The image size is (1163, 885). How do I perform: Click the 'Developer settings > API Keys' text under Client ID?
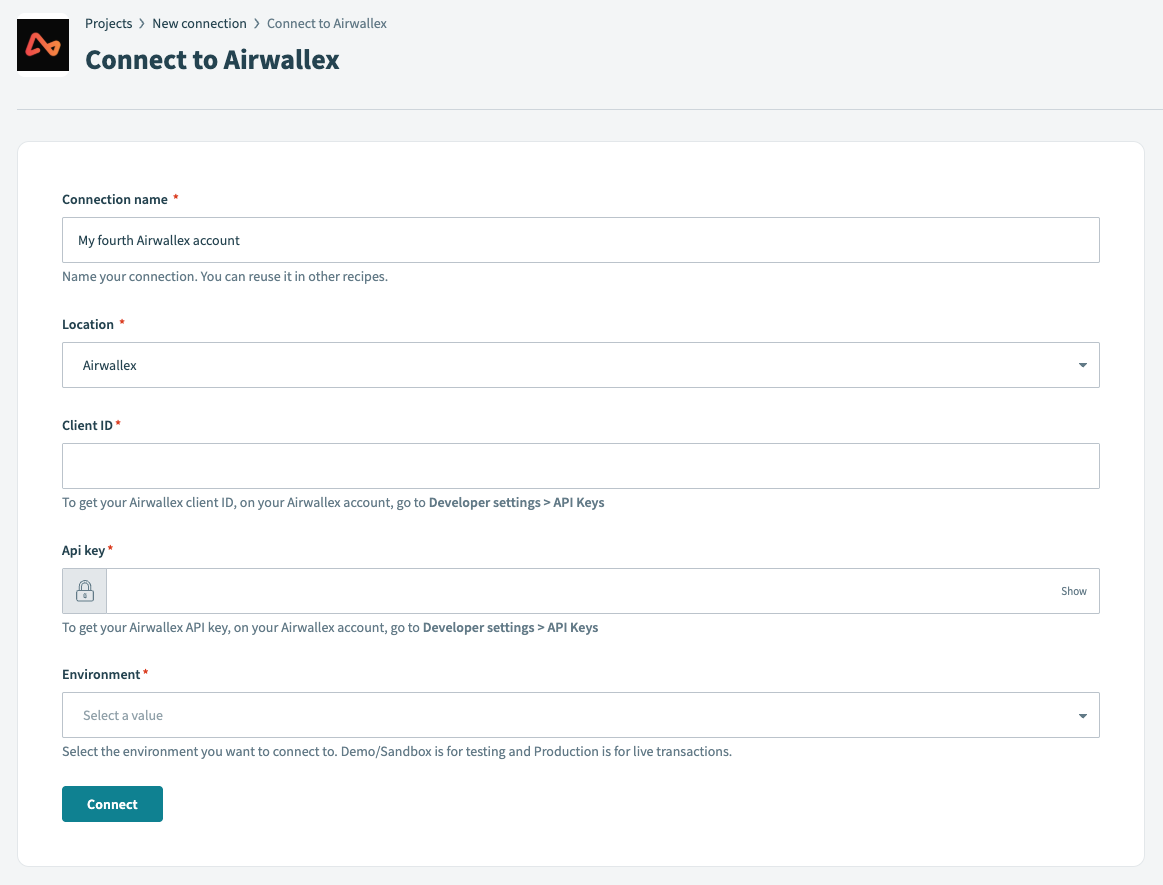(516, 502)
